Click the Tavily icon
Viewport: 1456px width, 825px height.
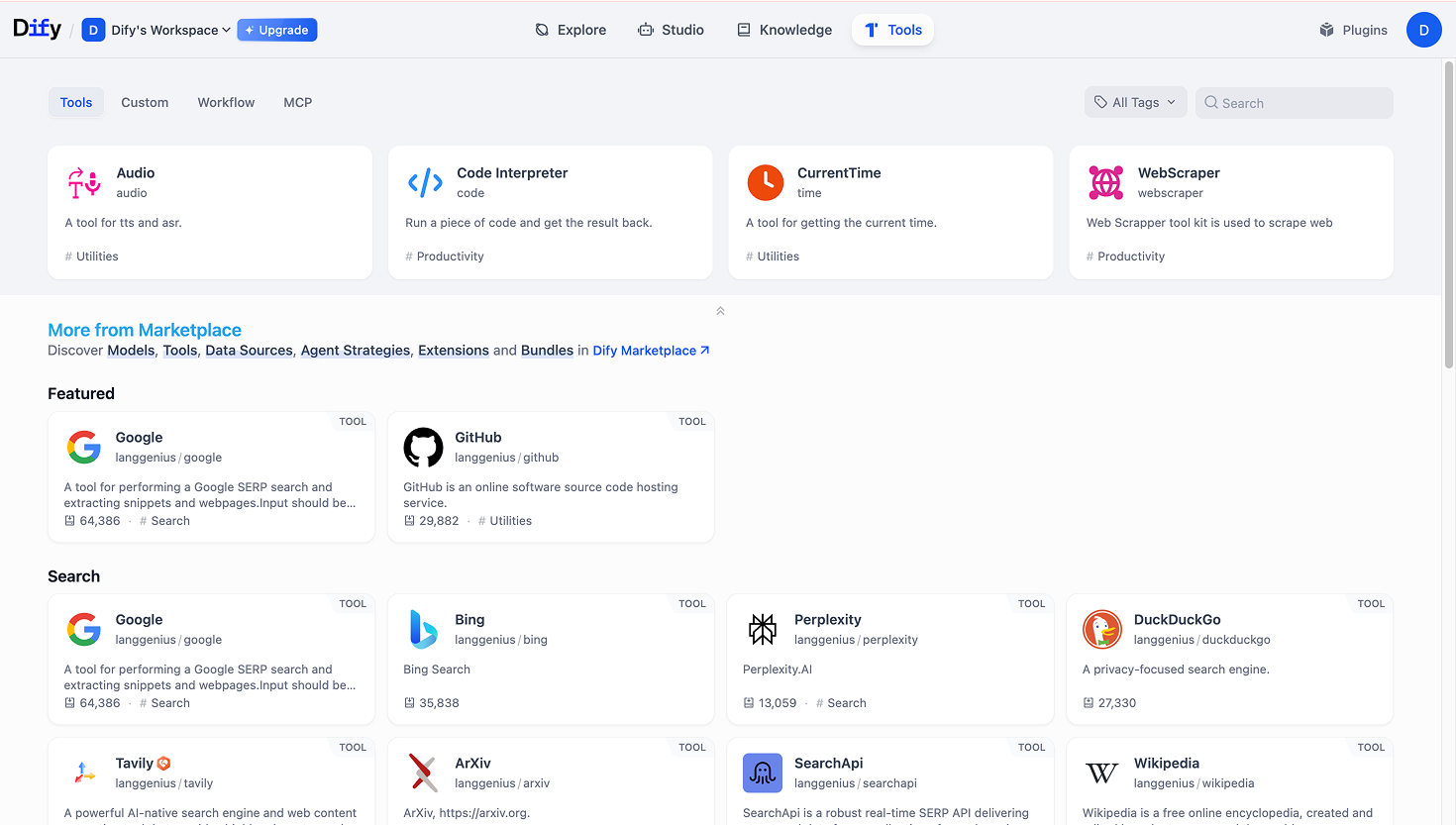click(x=84, y=773)
